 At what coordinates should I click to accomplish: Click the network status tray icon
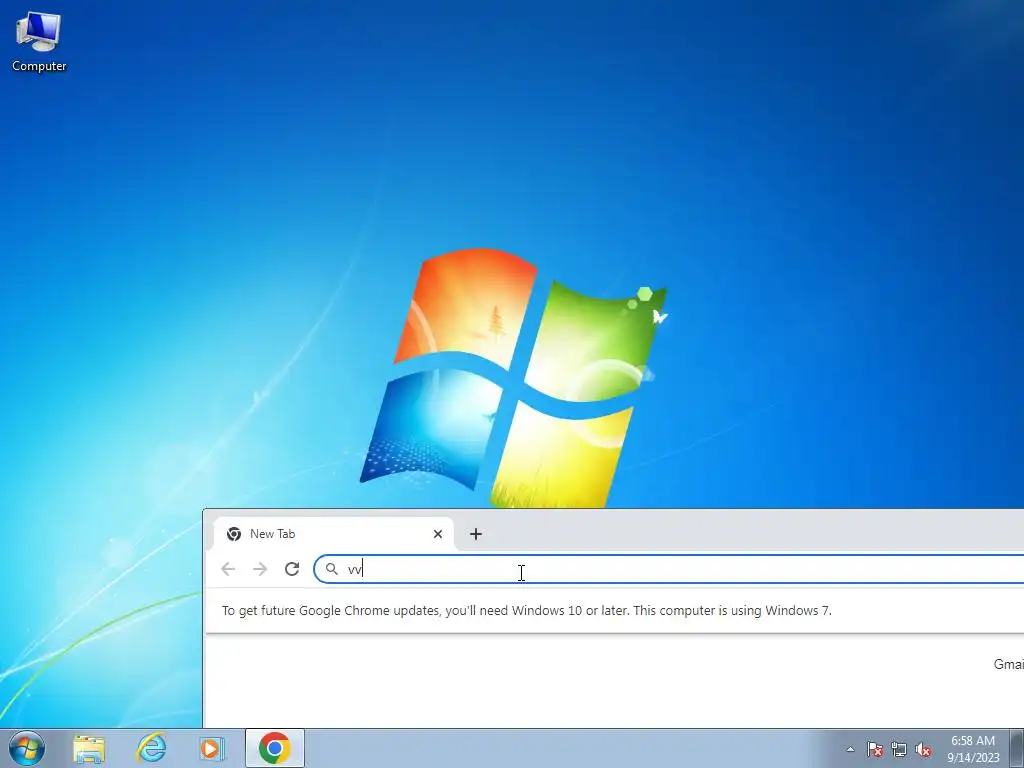[x=899, y=749]
